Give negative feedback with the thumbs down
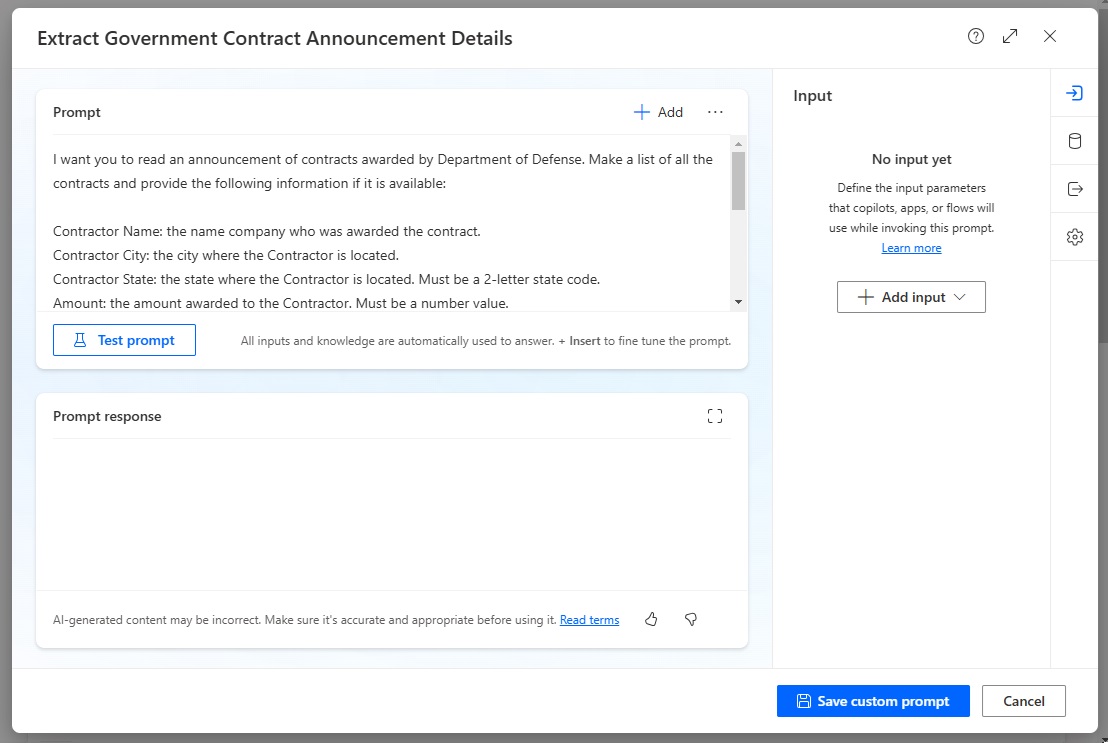 point(690,619)
